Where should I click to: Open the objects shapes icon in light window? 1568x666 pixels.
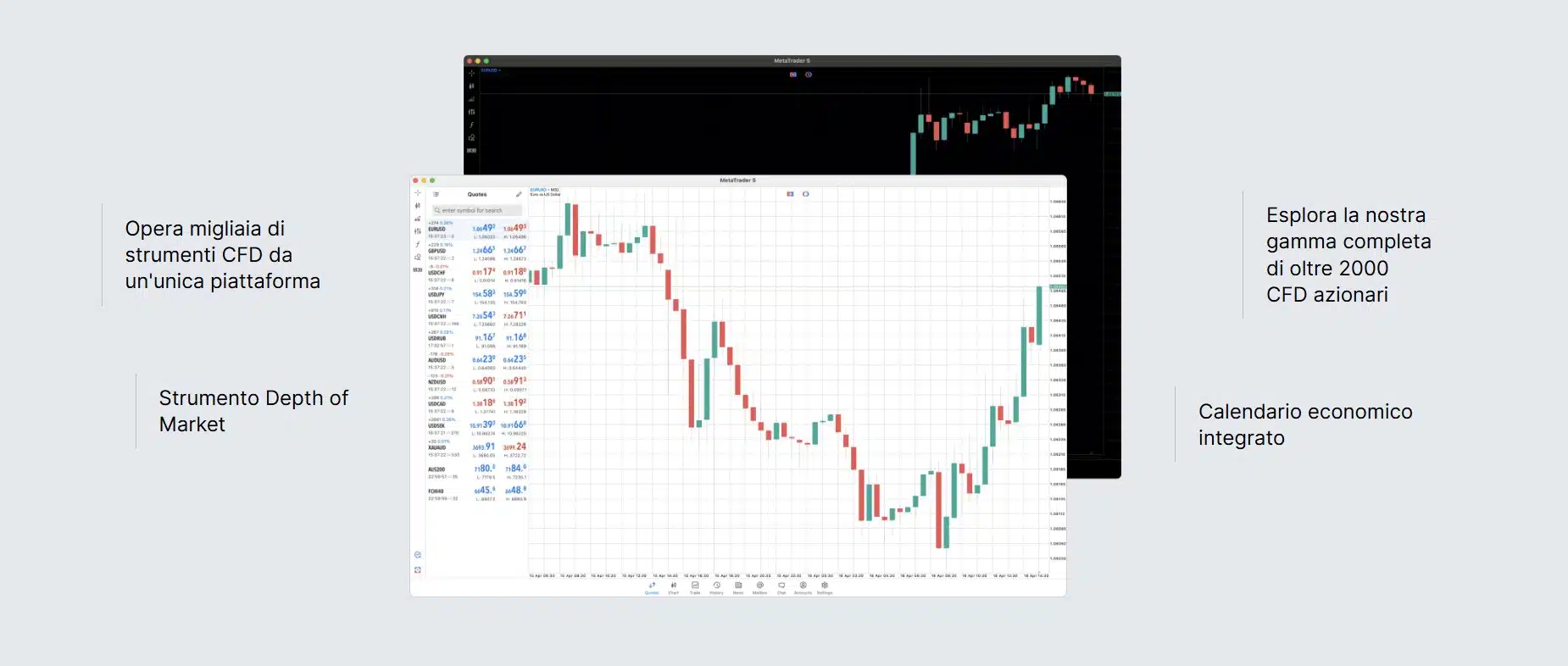(417, 257)
